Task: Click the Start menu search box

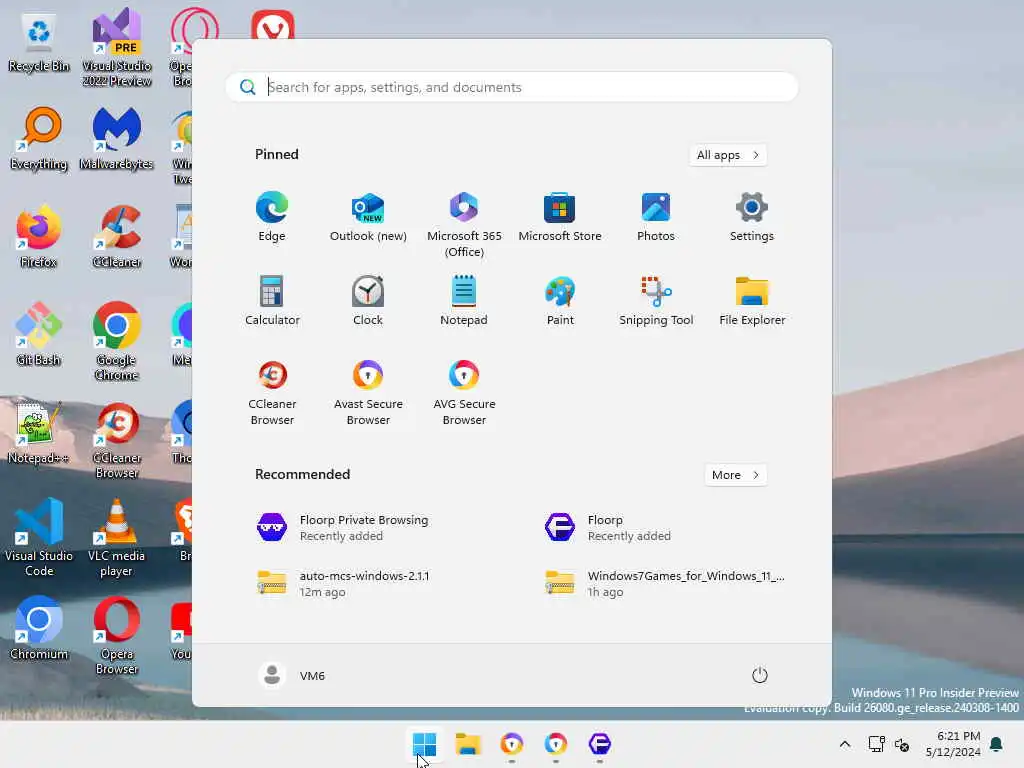Action: tap(511, 87)
